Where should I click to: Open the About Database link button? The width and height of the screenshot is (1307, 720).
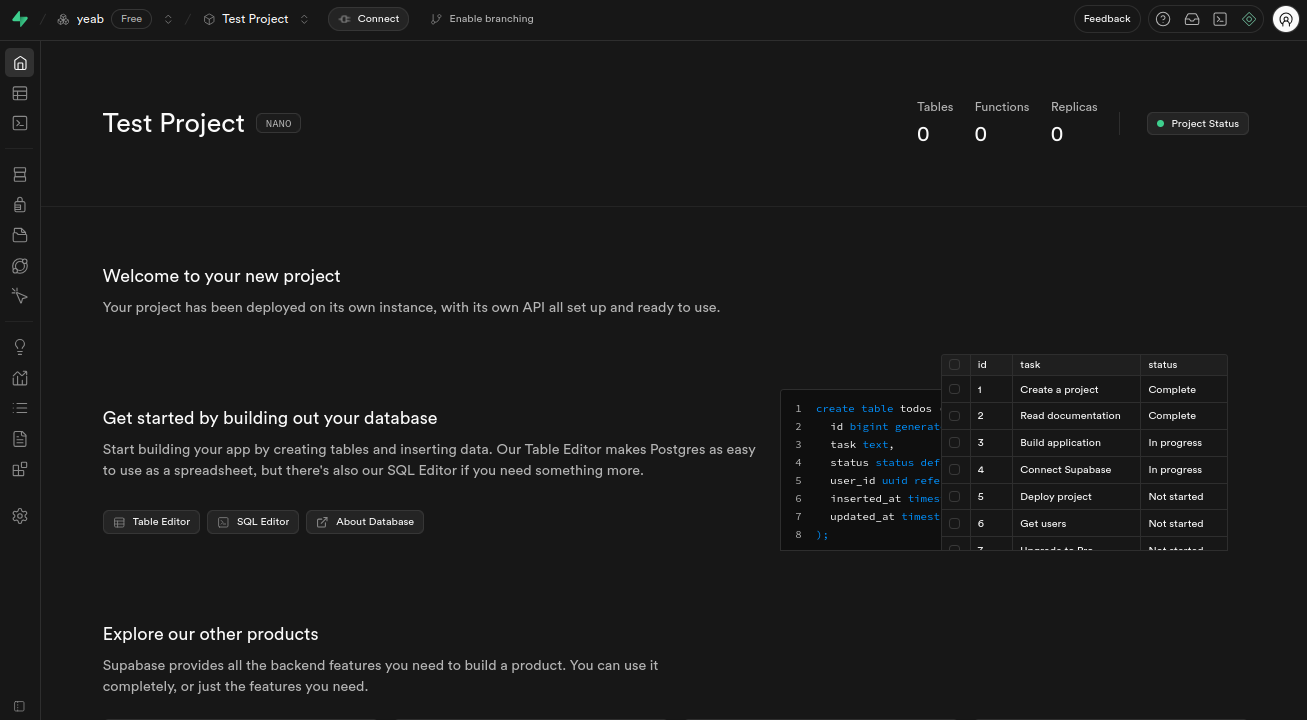(365, 522)
